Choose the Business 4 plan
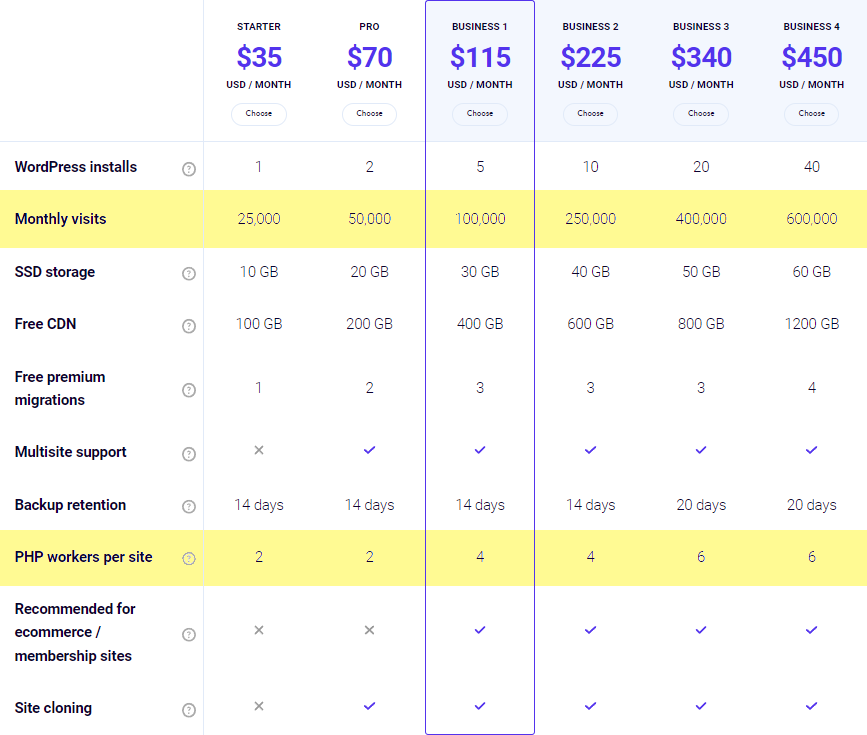The image size is (867, 735). tap(812, 114)
